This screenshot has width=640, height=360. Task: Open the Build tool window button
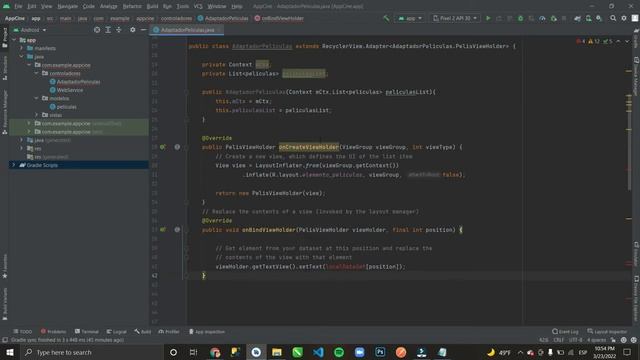click(x=143, y=331)
